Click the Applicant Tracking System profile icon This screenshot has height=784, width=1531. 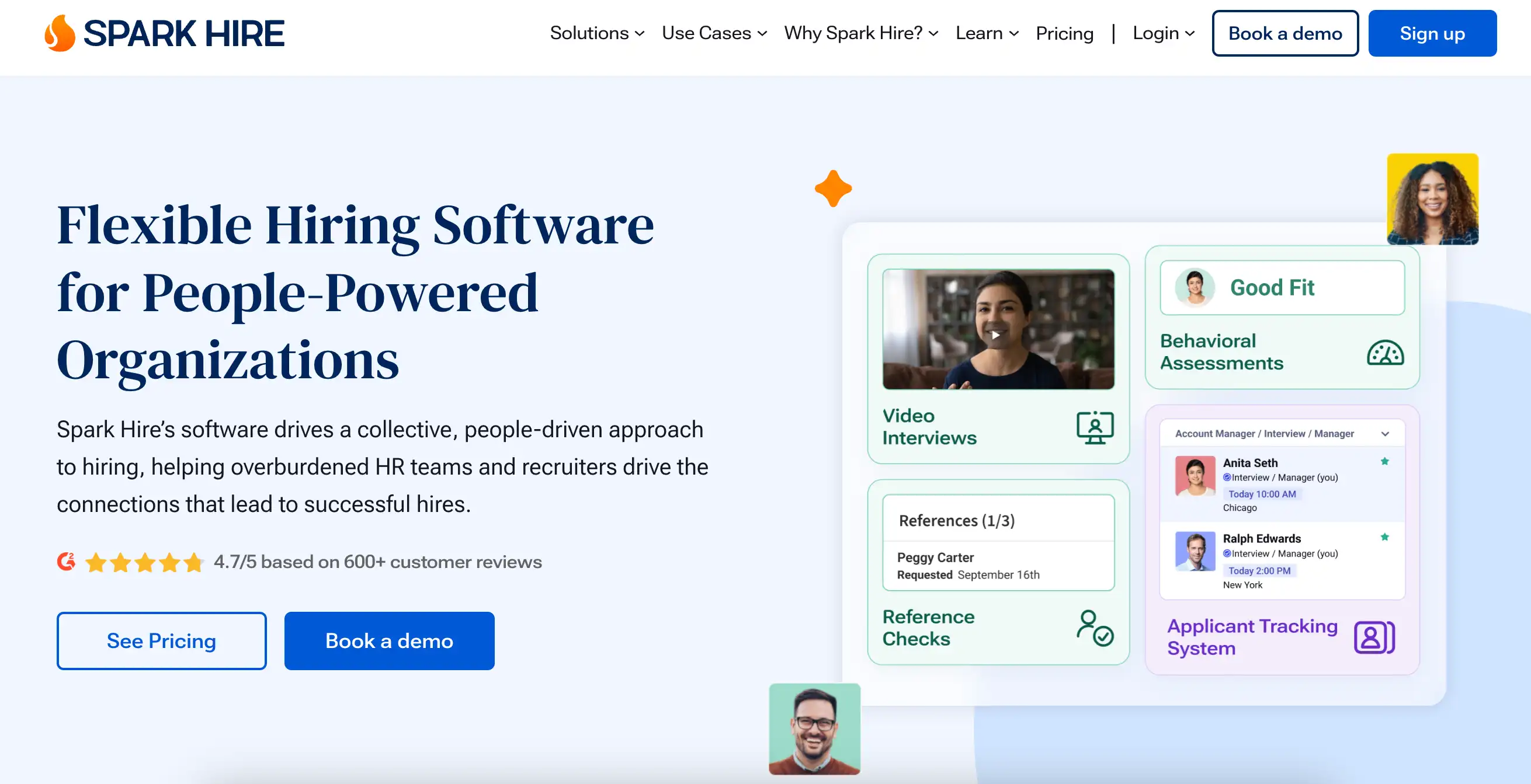[x=1374, y=637]
